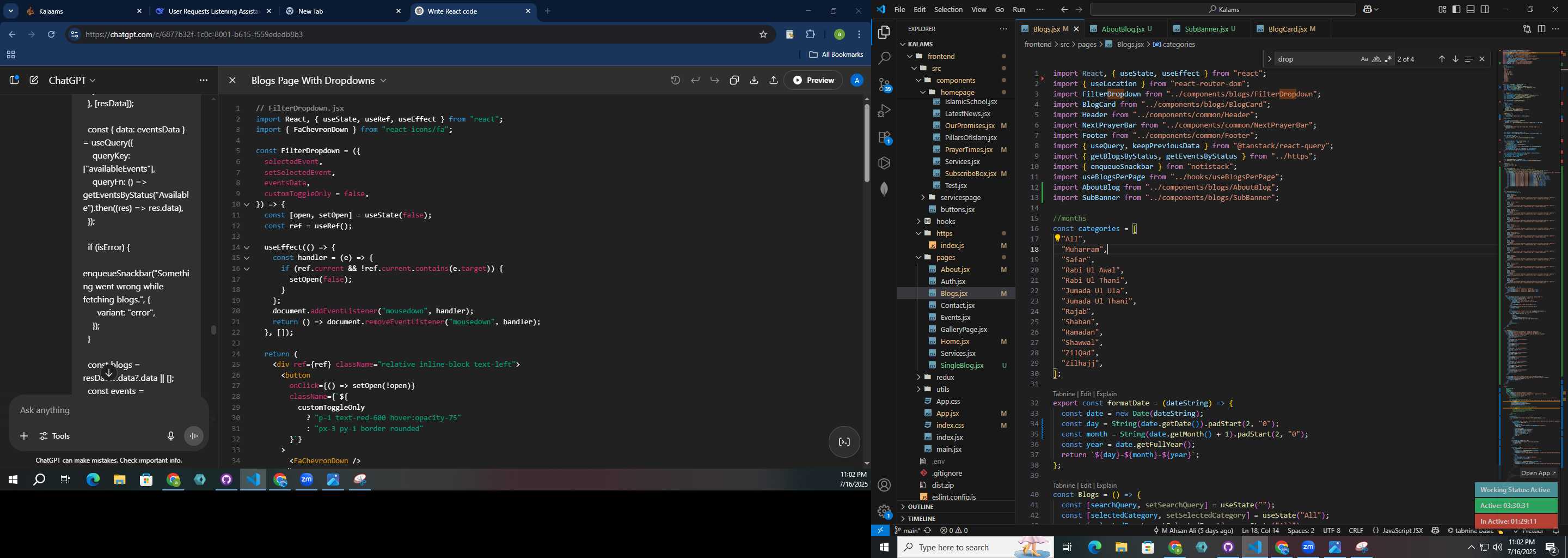The image size is (1568, 558).
Task: Share the canvas via upload icon
Action: (x=773, y=81)
